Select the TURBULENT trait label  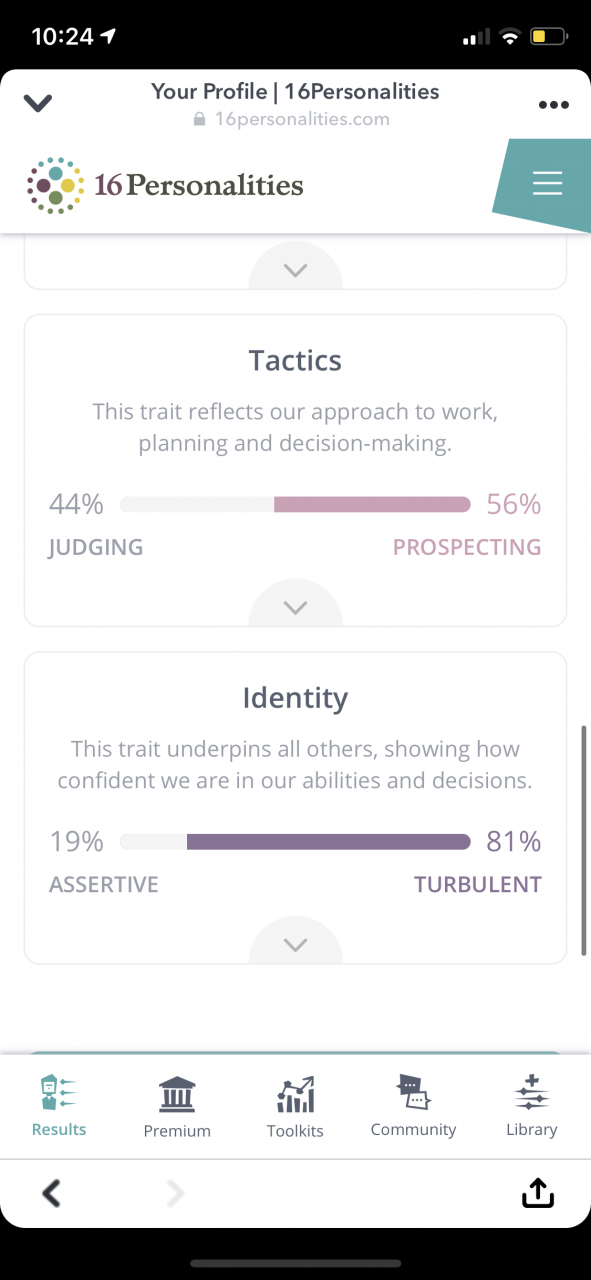click(478, 884)
